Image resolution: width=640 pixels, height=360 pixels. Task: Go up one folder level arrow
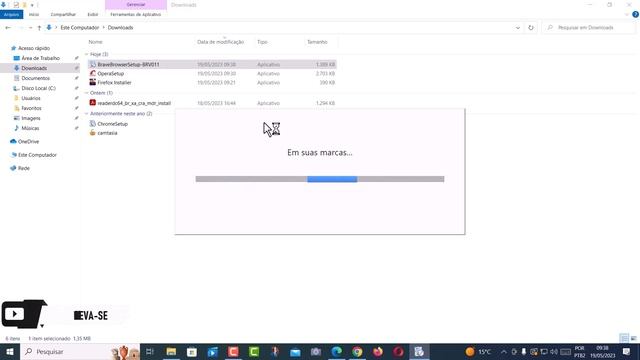coord(39,28)
